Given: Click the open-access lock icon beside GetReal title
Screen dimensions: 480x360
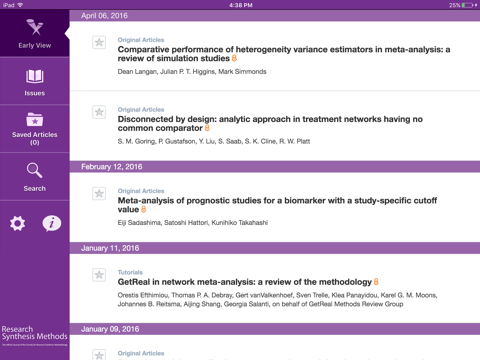Looking at the screenshot, I should (376, 282).
